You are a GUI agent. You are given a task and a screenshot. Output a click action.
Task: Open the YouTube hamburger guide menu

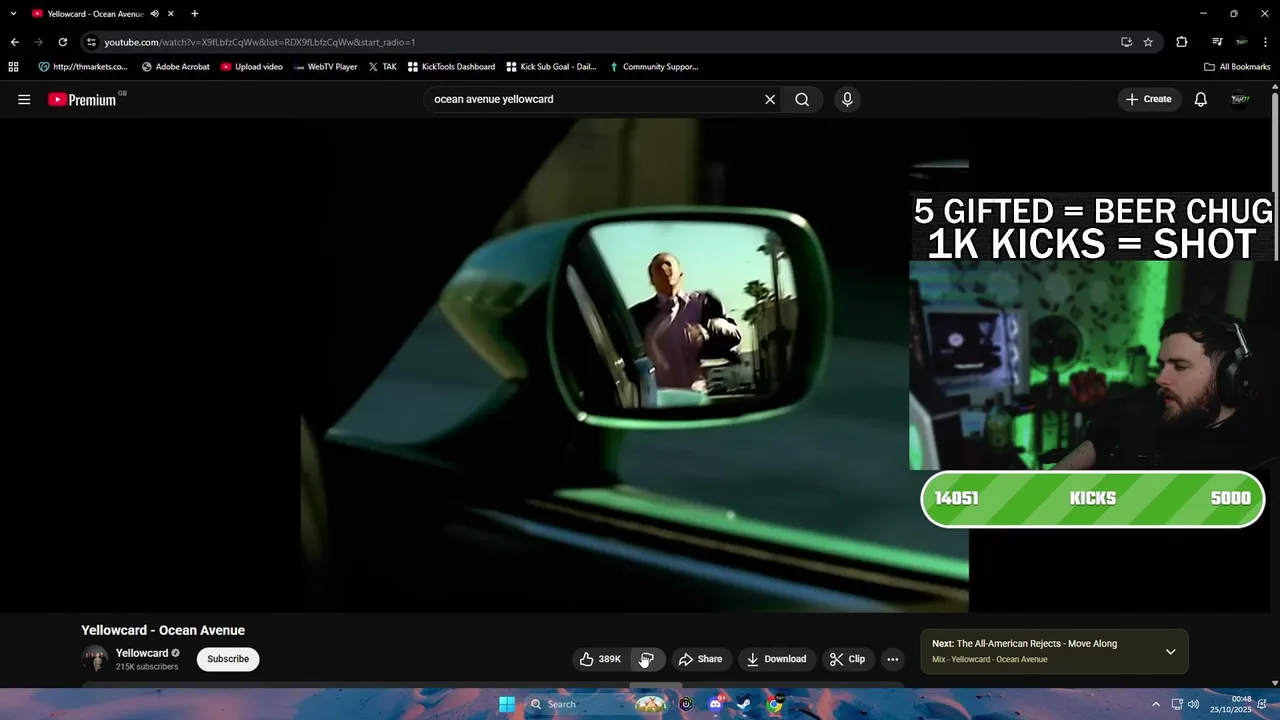point(24,99)
